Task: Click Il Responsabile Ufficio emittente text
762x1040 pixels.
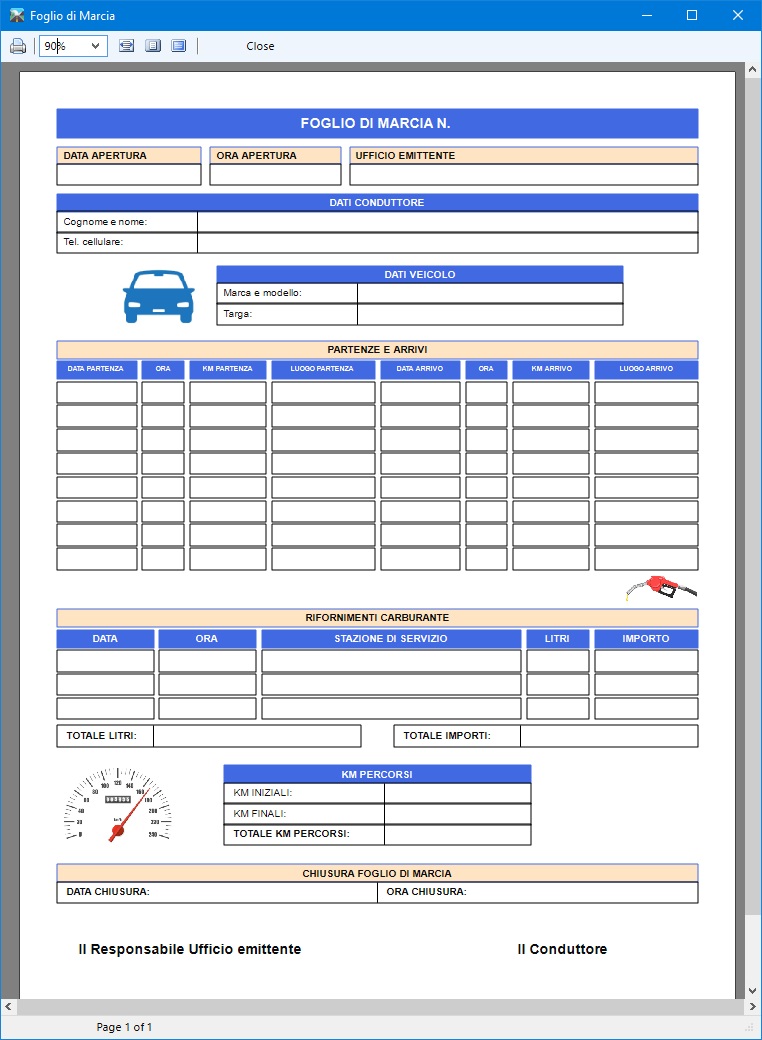Action: coord(190,949)
